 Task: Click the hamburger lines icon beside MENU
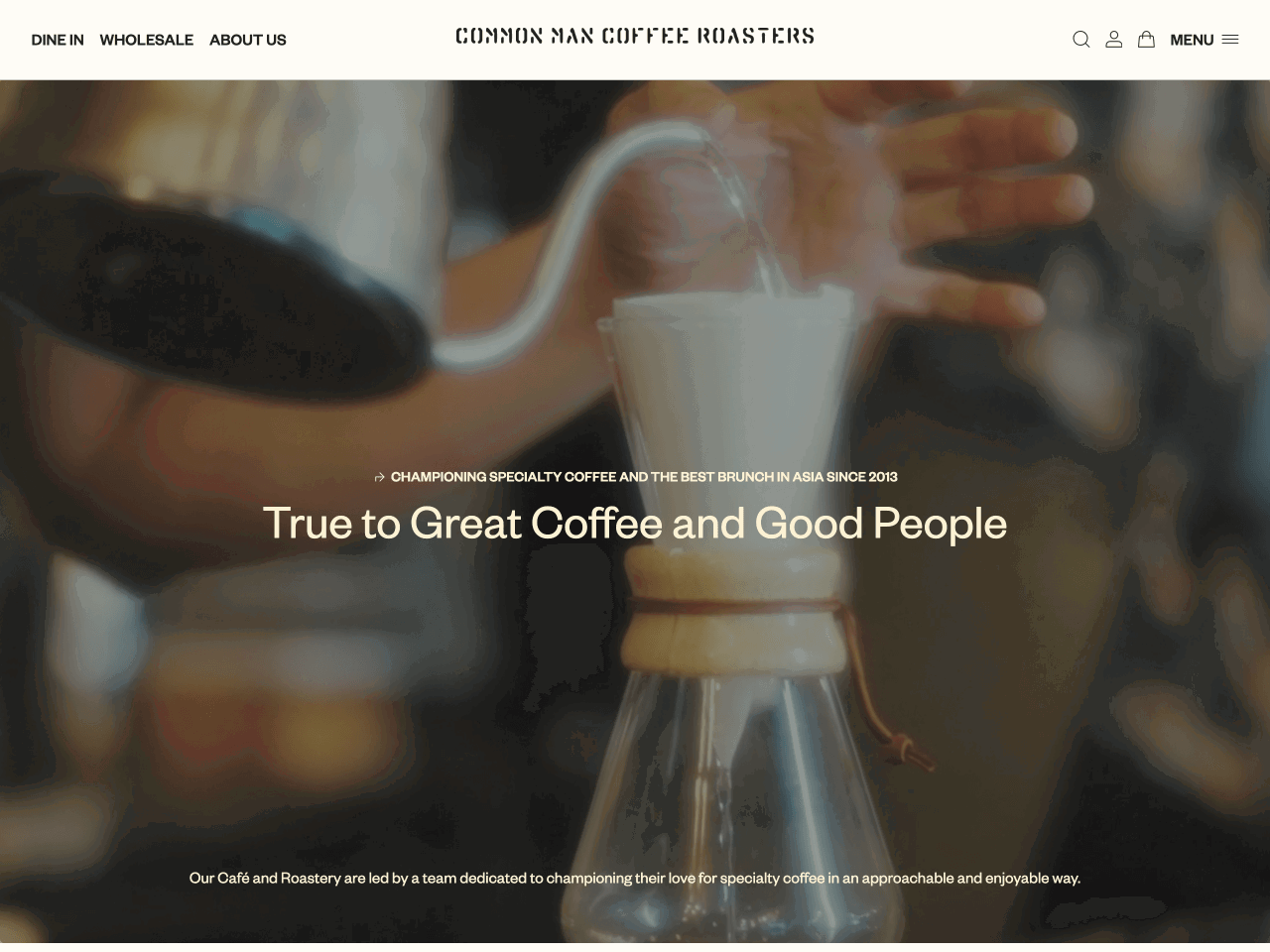coord(1230,40)
